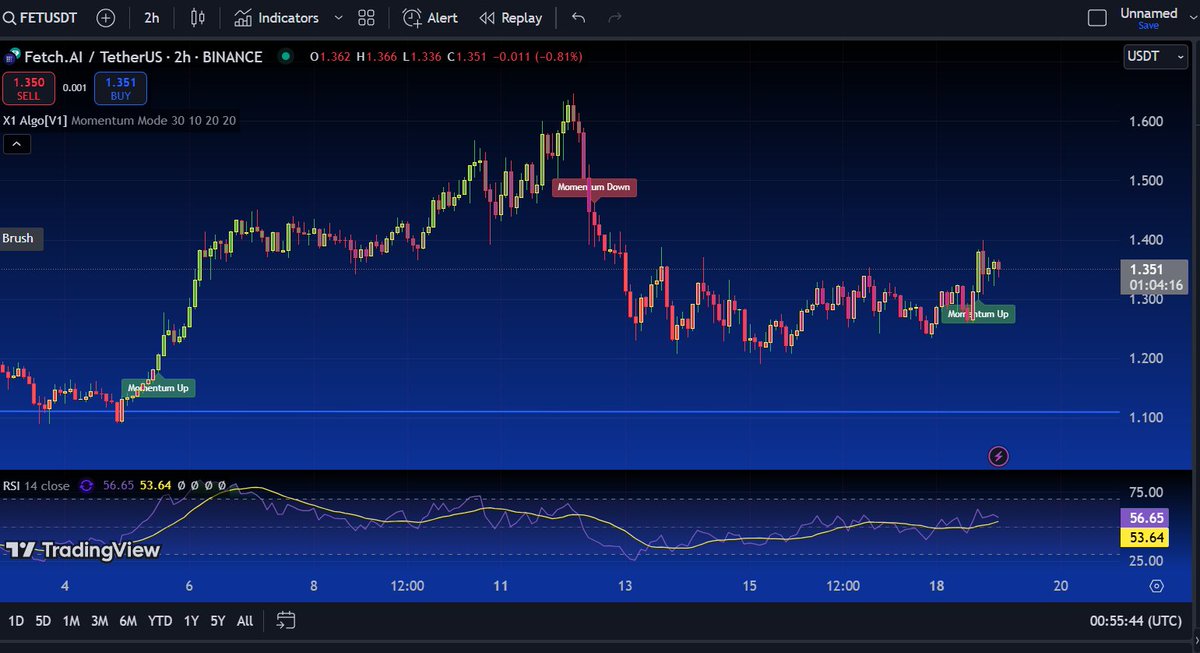Start Replay mode
The image size is (1200, 653).
pyautogui.click(x=511, y=17)
